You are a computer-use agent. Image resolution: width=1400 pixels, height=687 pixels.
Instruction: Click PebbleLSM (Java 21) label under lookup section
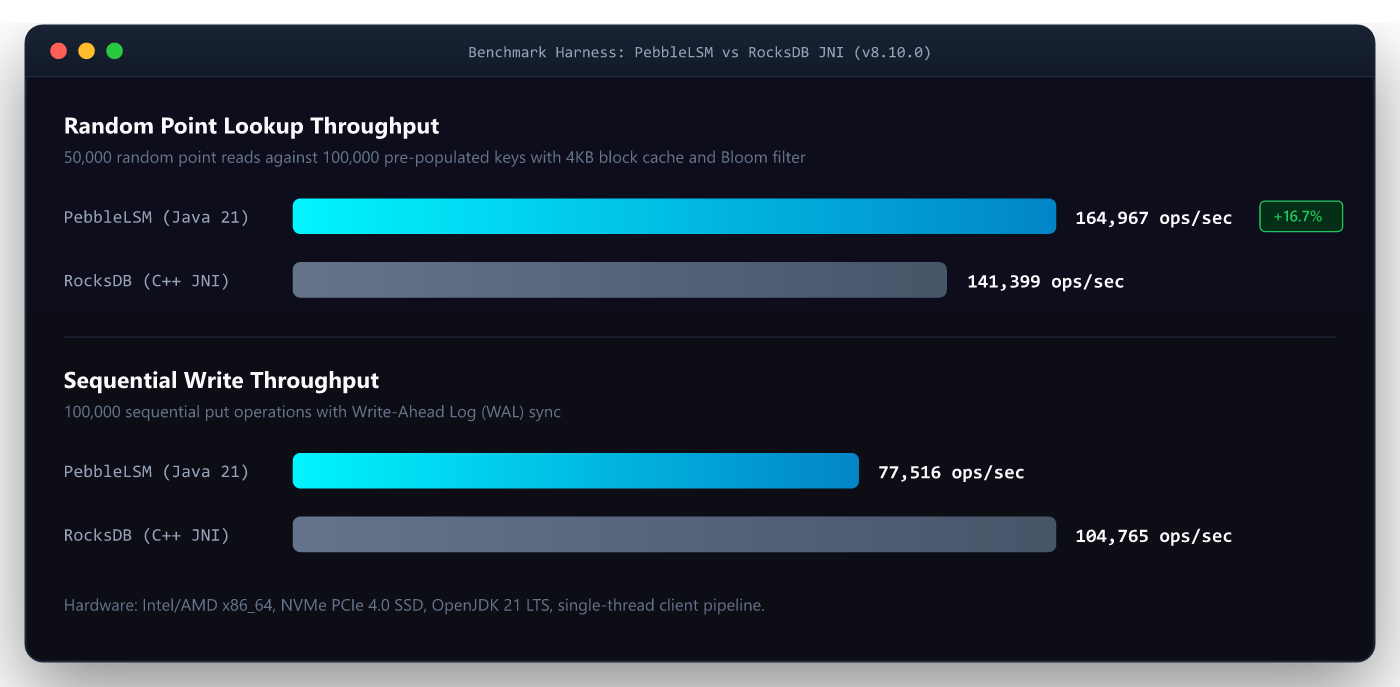(x=156, y=217)
